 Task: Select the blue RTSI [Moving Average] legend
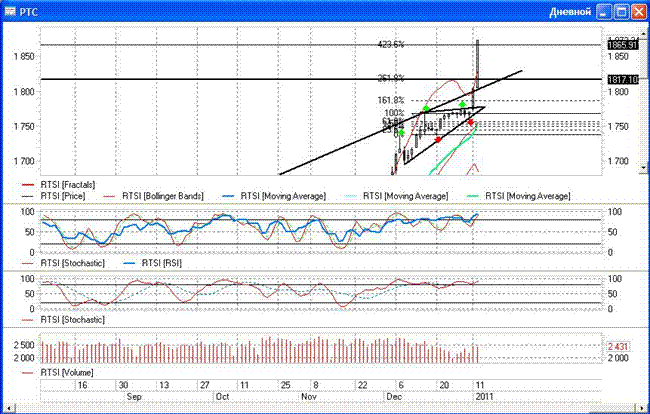(274, 196)
